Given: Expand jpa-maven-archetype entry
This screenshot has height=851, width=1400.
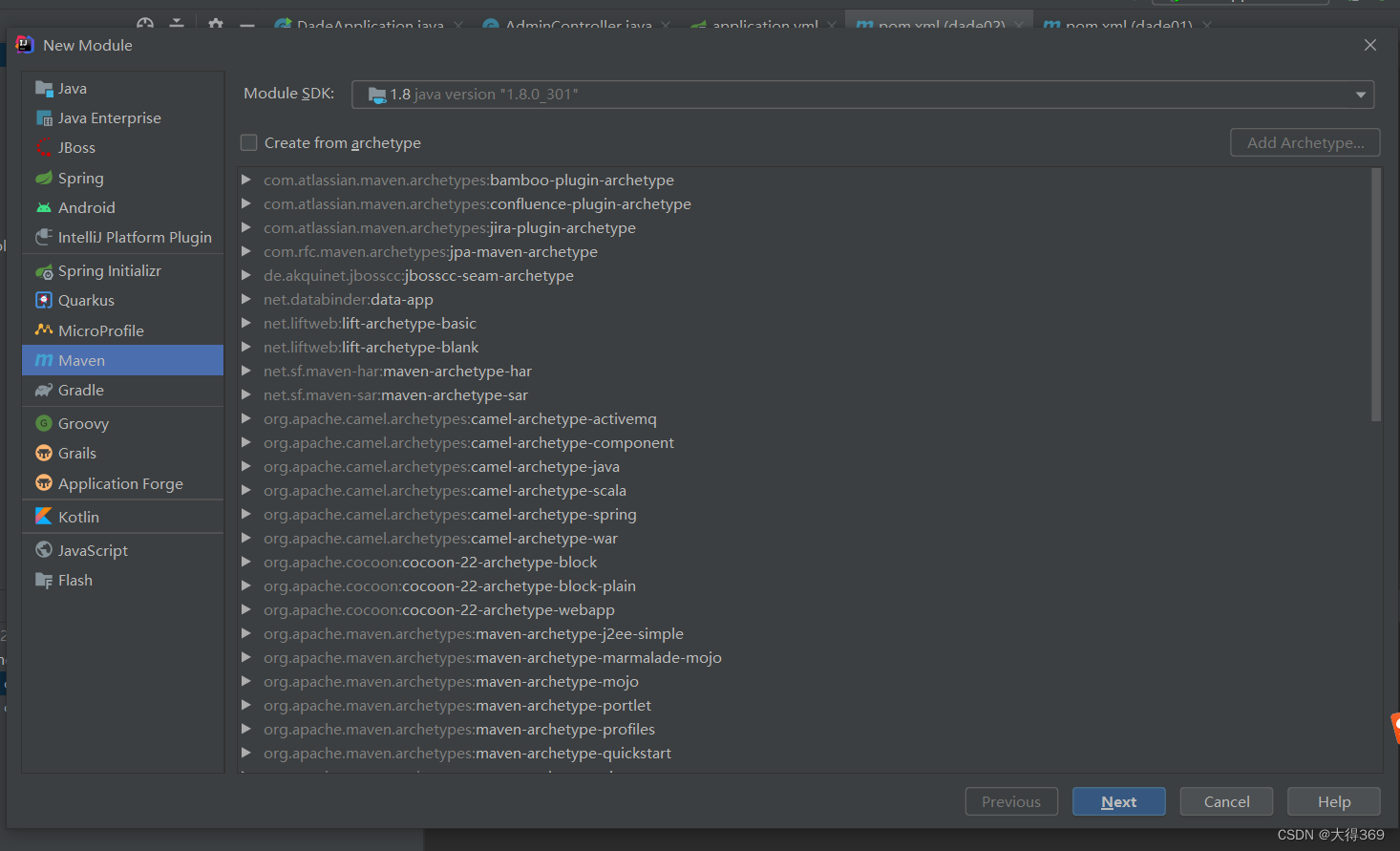Looking at the screenshot, I should coord(246,251).
